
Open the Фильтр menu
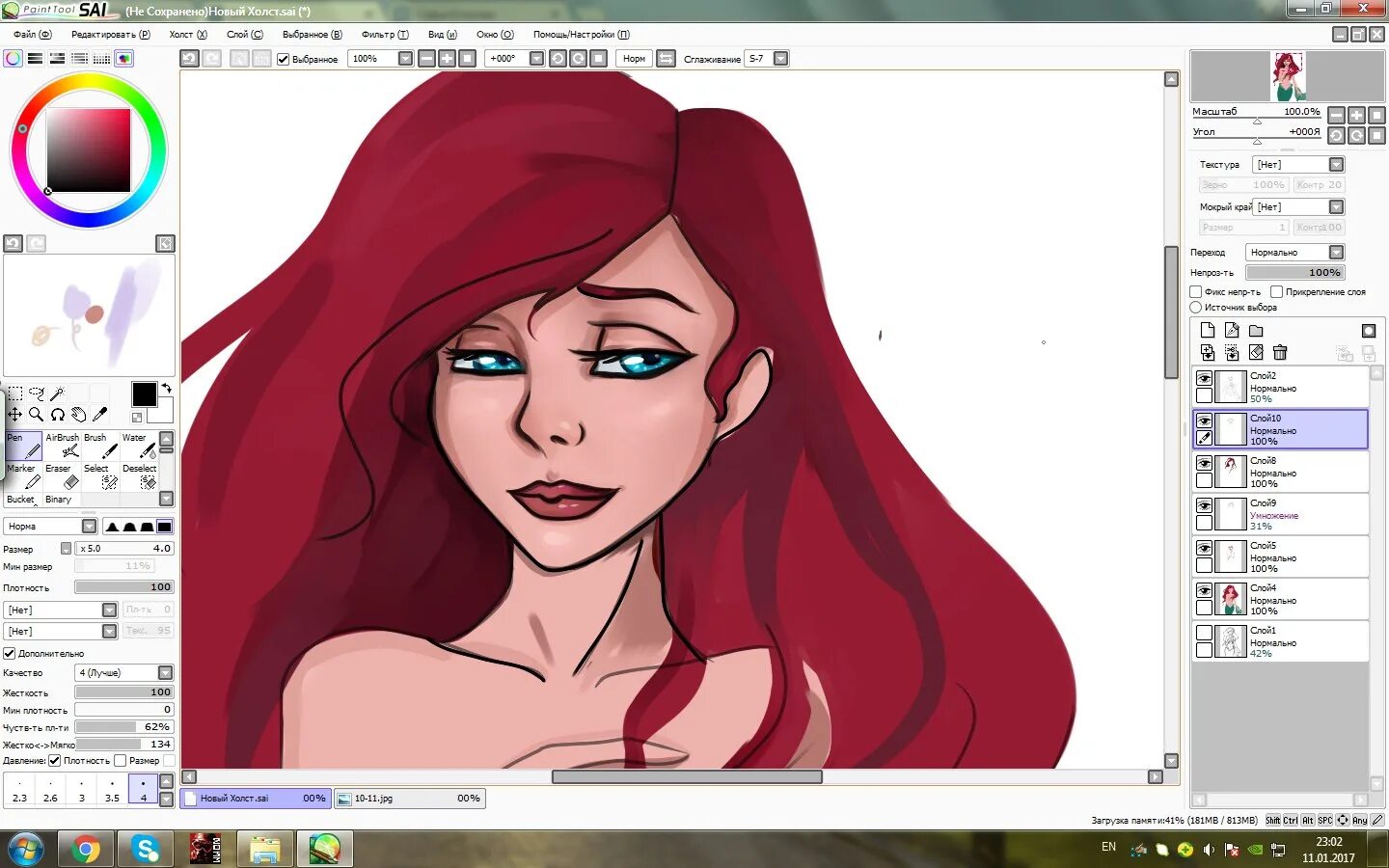pos(385,35)
